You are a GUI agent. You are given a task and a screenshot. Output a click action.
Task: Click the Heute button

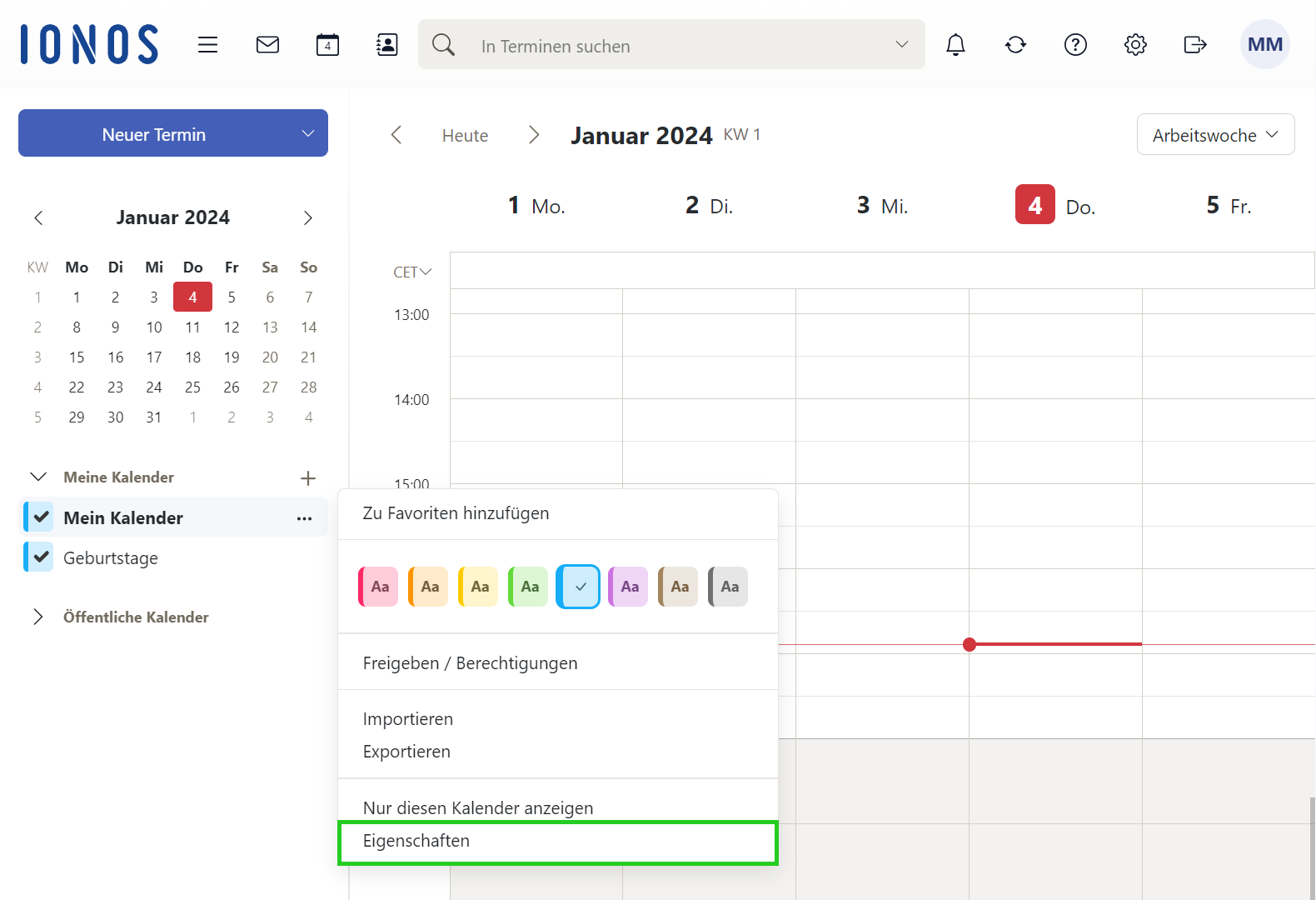pyautogui.click(x=465, y=136)
